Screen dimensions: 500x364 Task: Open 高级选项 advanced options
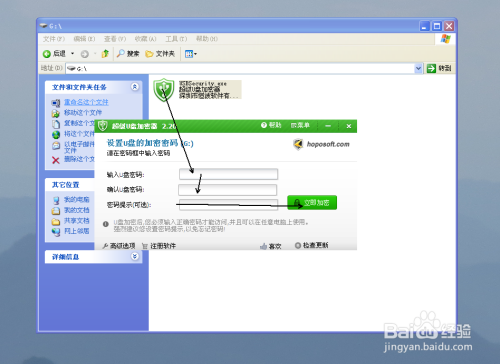tap(119, 246)
